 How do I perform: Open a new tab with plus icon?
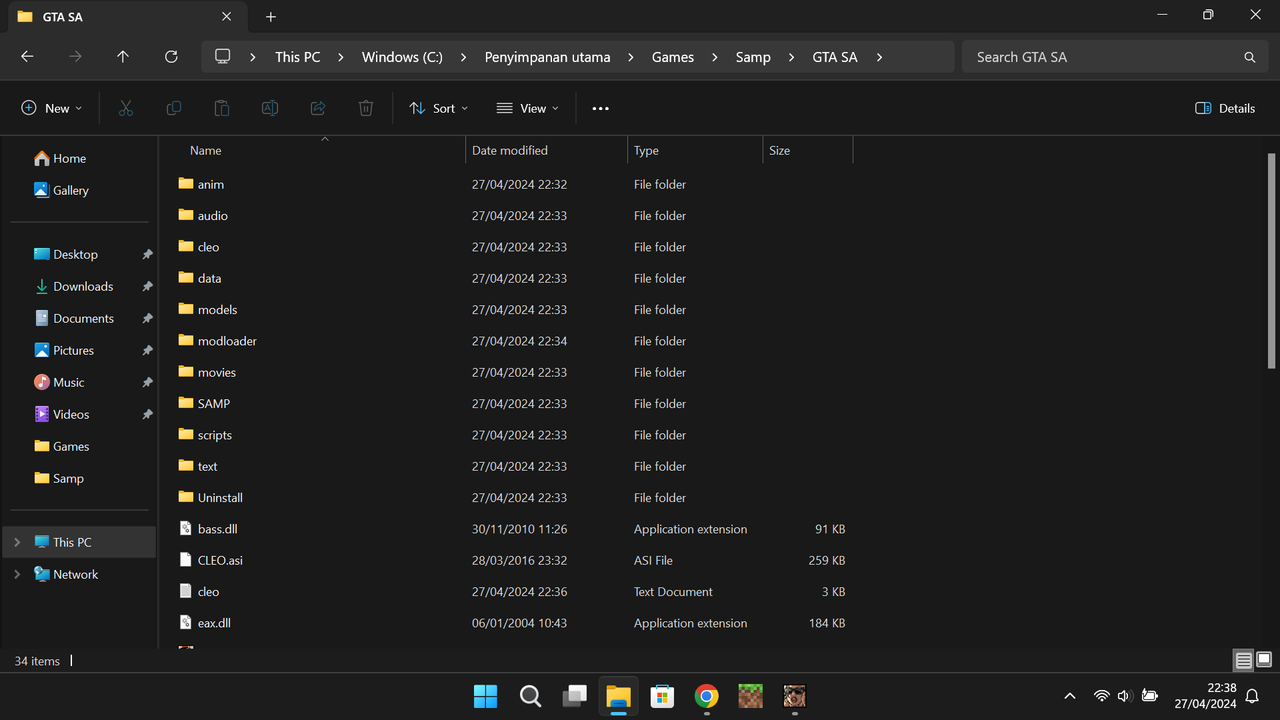pyautogui.click(x=271, y=17)
